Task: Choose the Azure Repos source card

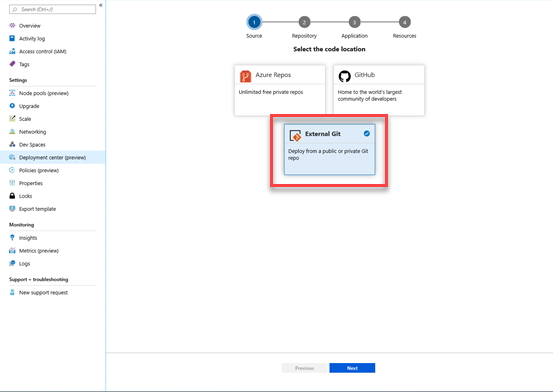Action: pos(280,90)
